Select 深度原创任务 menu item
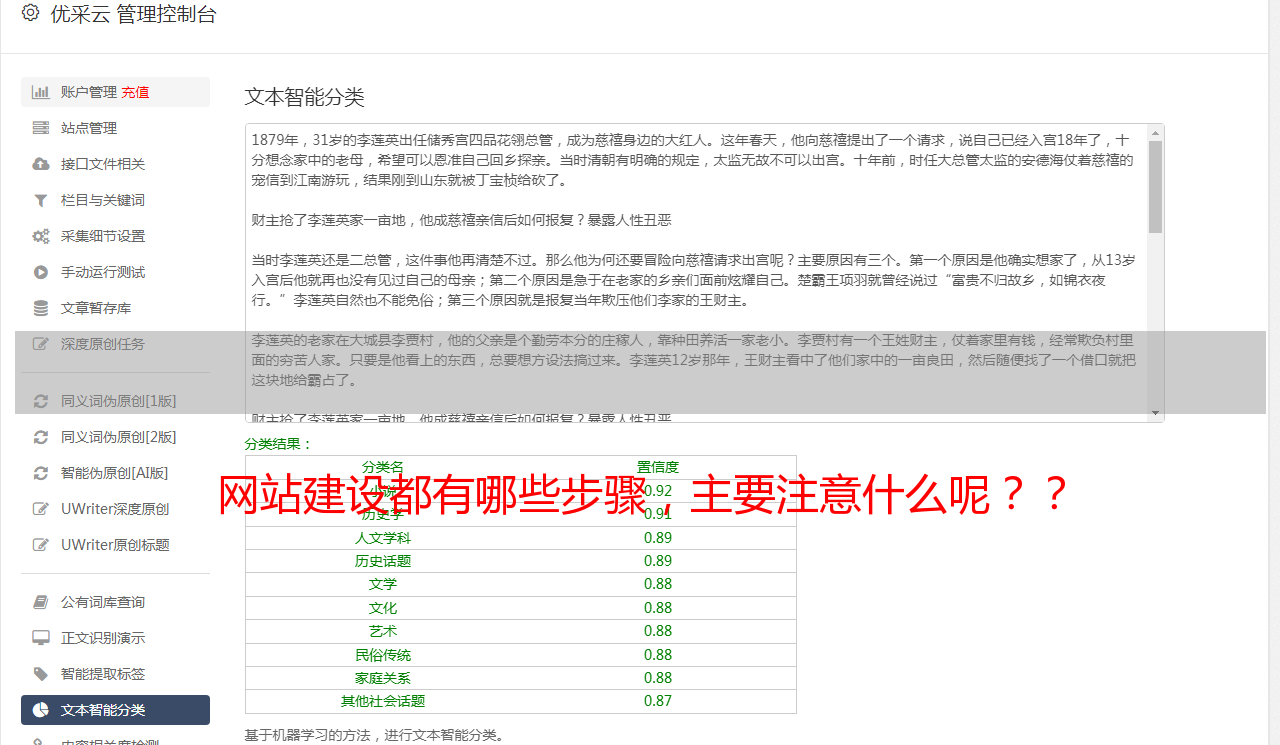 tap(115, 344)
